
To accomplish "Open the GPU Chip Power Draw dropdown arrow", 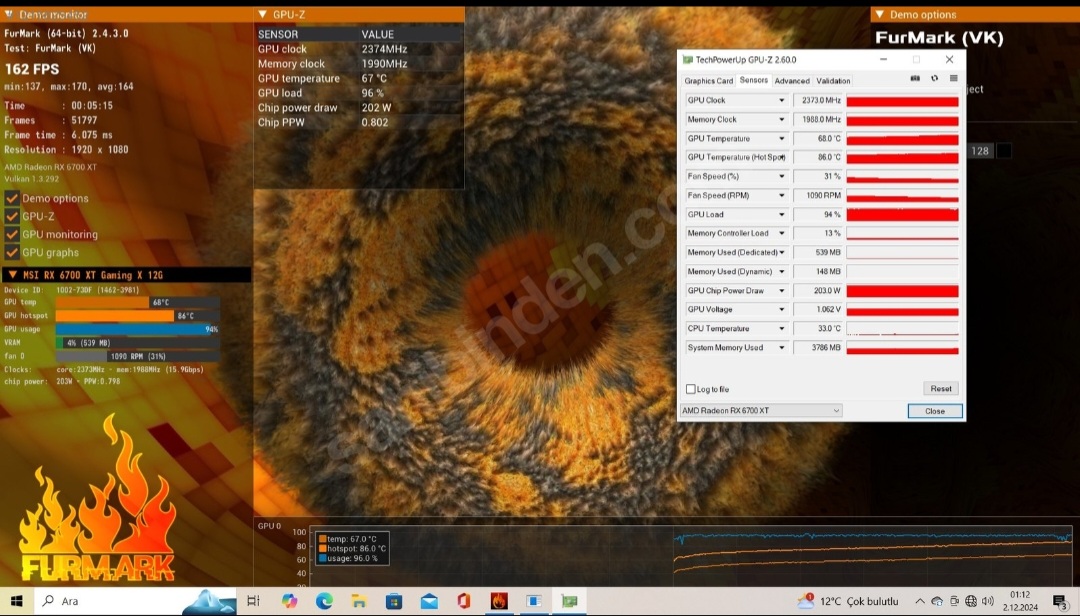I will click(x=782, y=291).
